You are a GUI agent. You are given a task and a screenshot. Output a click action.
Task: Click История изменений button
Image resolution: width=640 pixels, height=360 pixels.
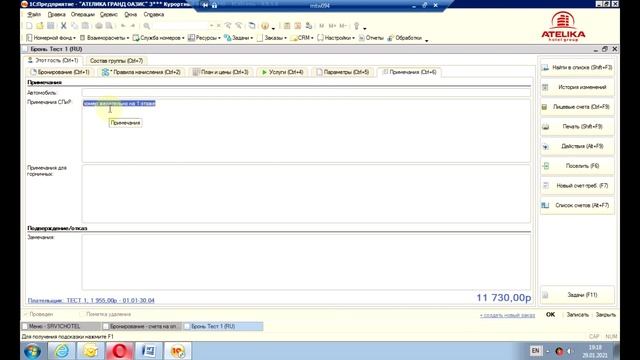[577, 87]
